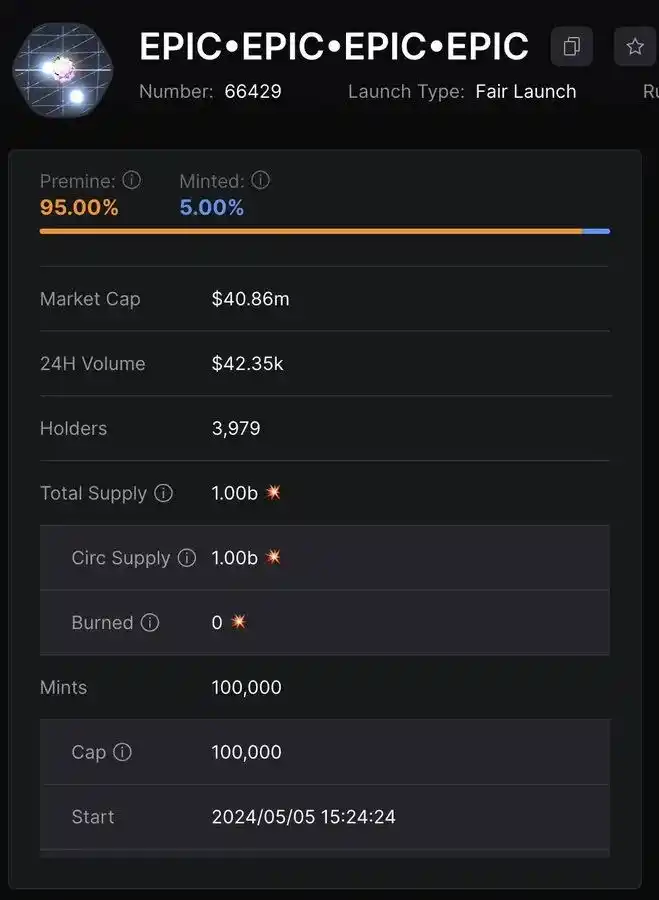The image size is (659, 900).
Task: Click the Holders count 3,979
Action: (x=236, y=428)
